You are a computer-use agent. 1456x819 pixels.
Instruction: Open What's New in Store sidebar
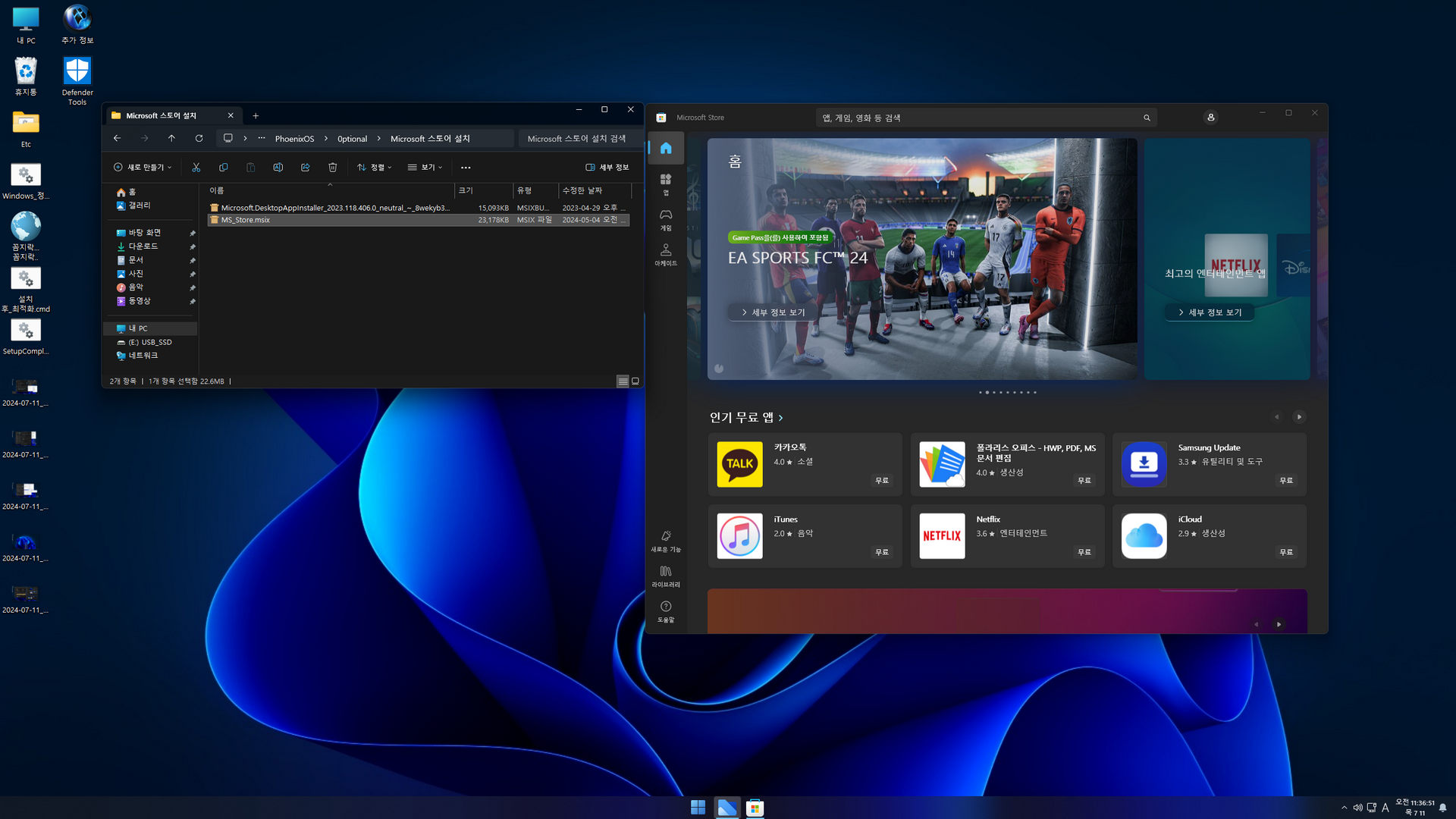[x=665, y=541]
